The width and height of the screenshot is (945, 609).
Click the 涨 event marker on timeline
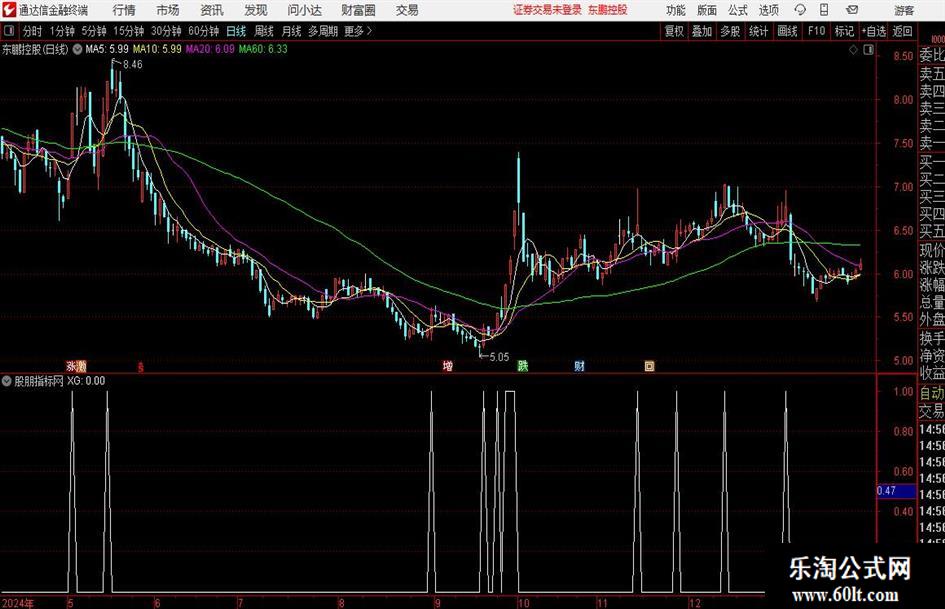click(72, 365)
